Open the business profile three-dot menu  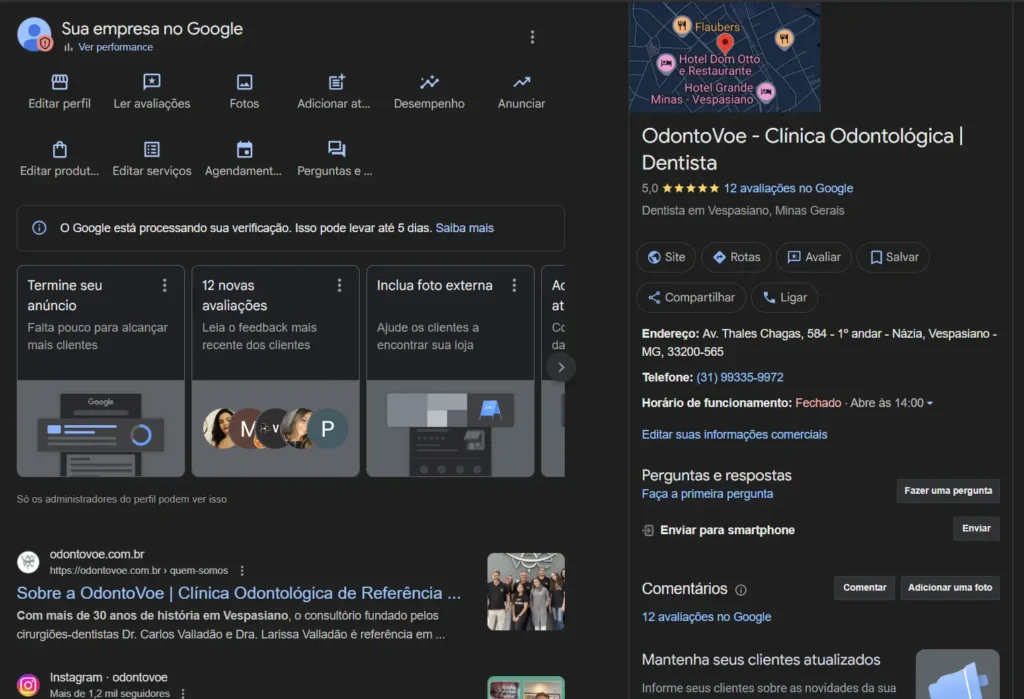[532, 37]
